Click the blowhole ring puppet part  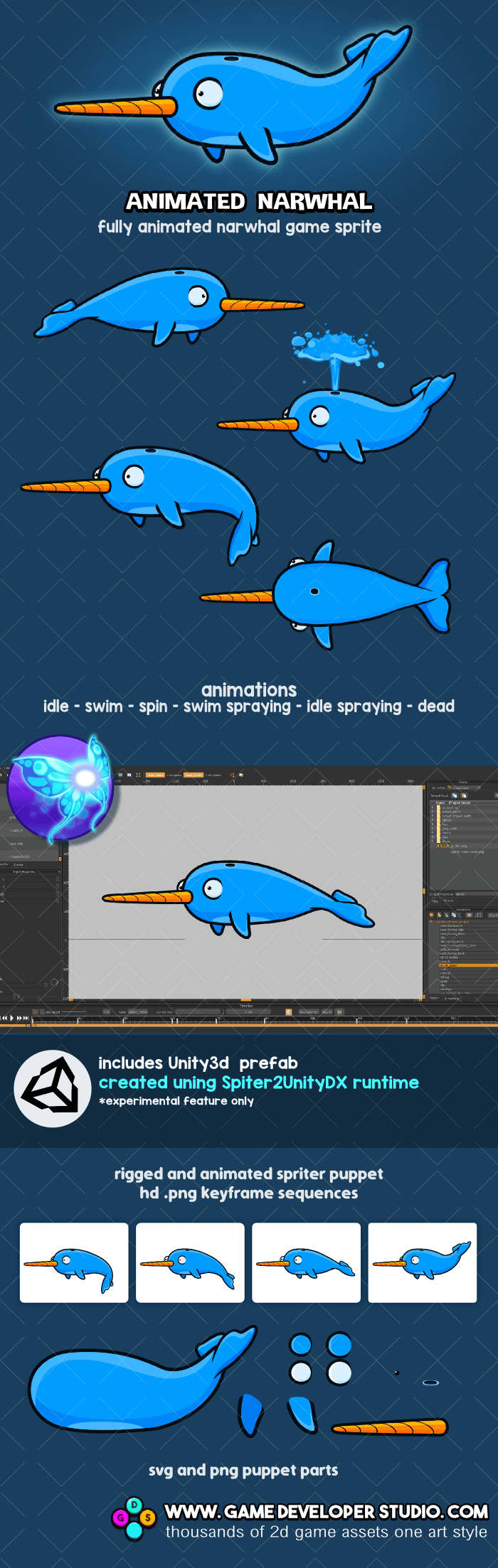pyautogui.click(x=430, y=1382)
